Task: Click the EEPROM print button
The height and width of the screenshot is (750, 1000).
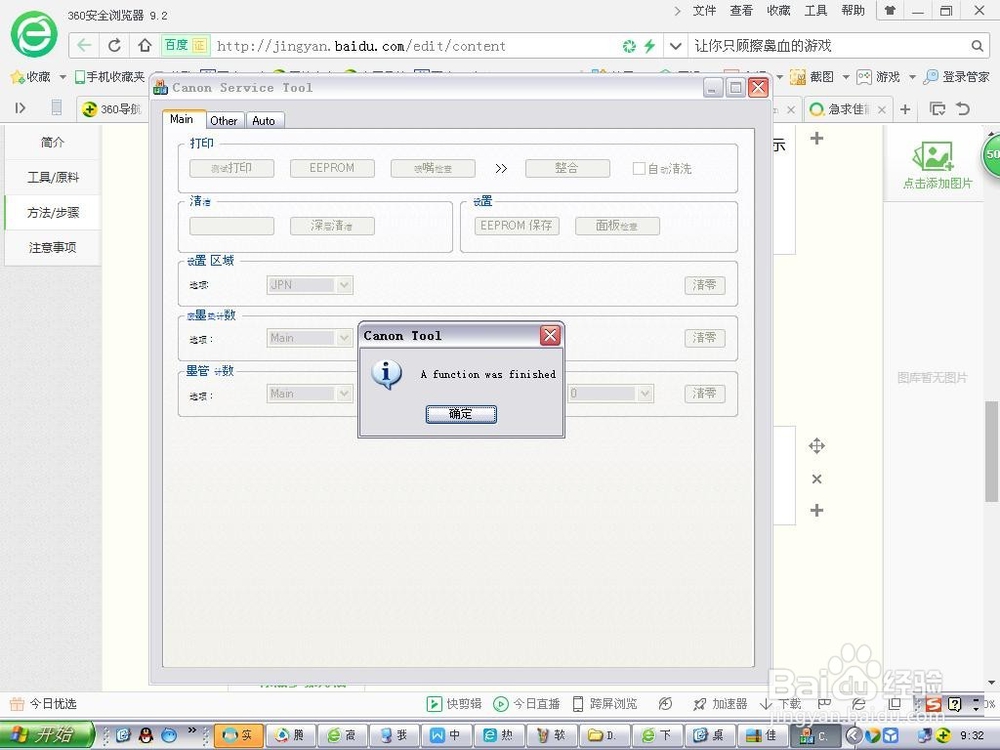Action: 332,168
